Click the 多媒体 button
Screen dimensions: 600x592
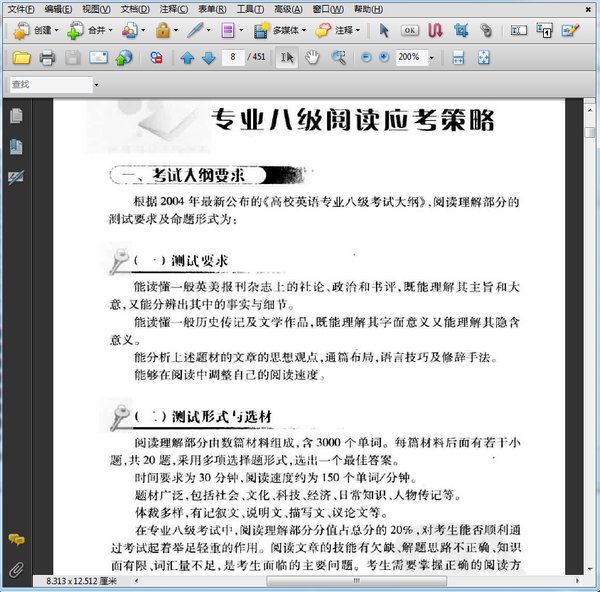[276, 30]
